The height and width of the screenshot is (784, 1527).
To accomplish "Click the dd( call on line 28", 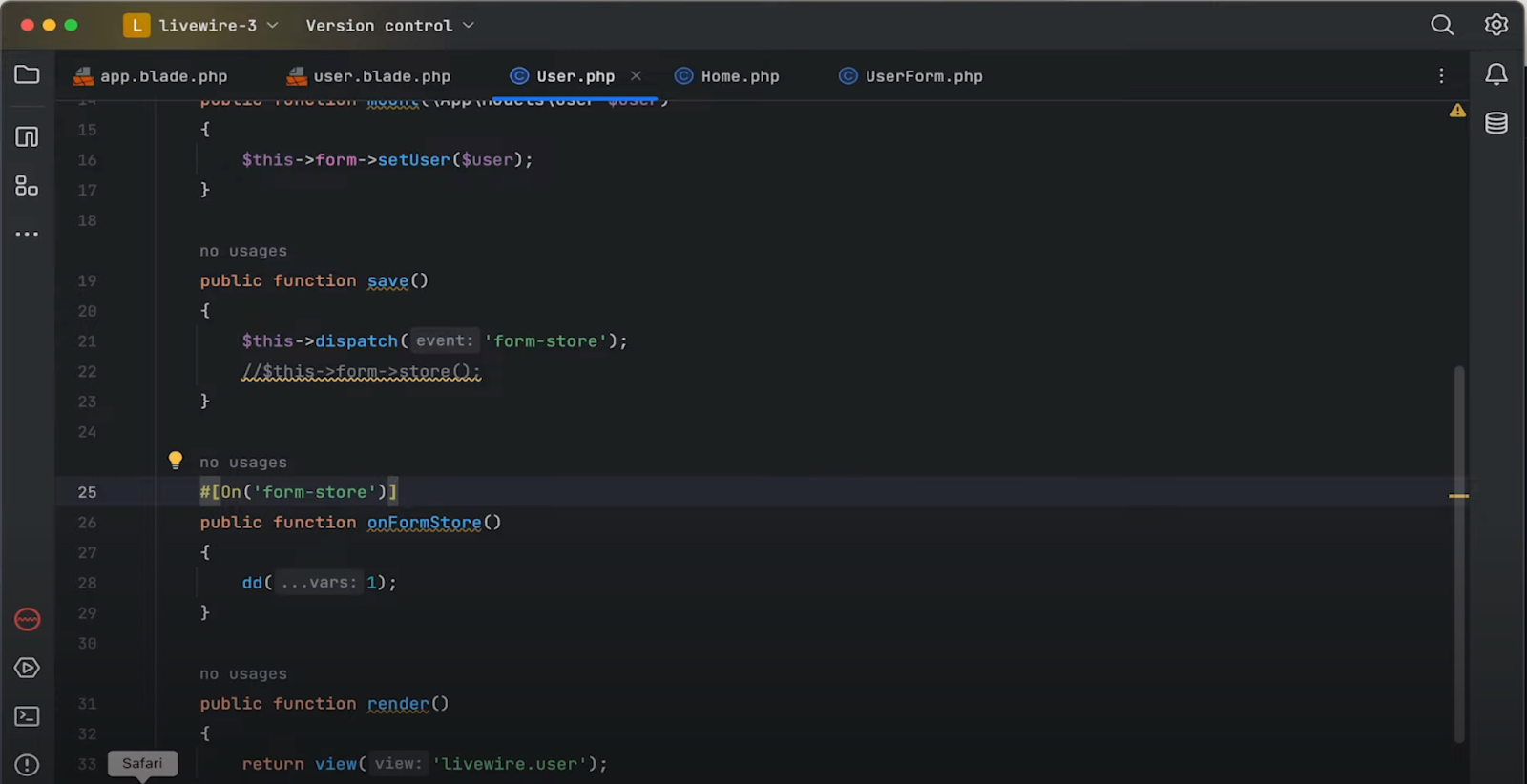I will pos(257,583).
